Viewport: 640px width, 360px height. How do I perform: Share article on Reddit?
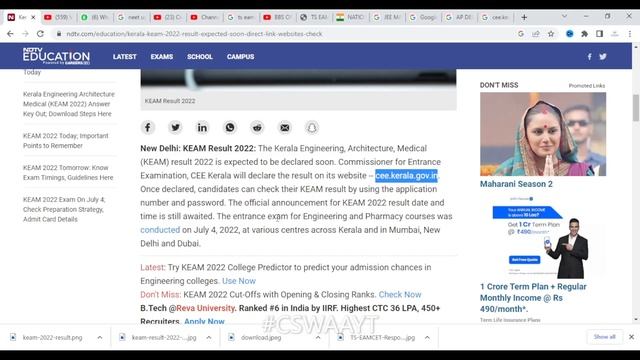coord(257,128)
